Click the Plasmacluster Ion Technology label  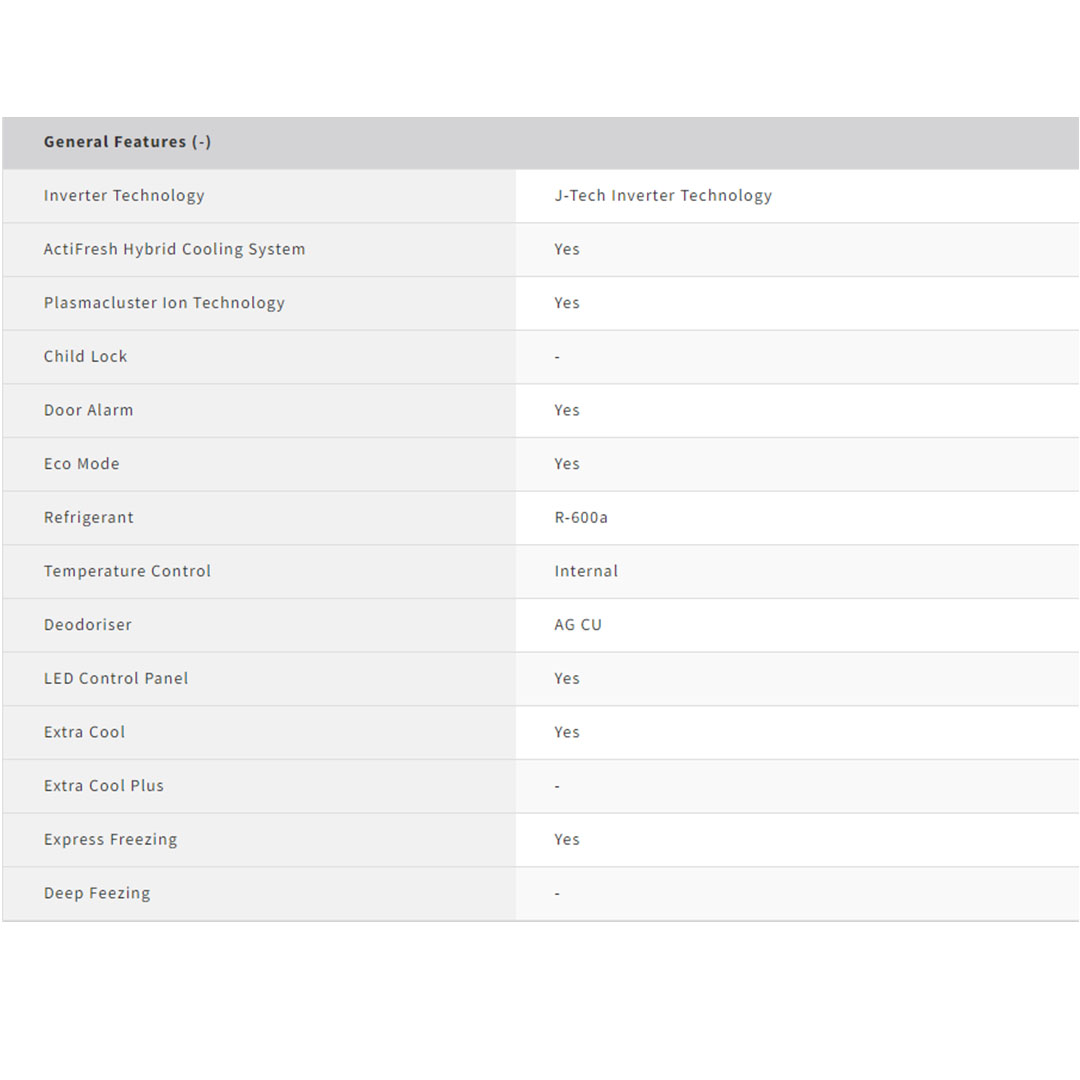(164, 303)
